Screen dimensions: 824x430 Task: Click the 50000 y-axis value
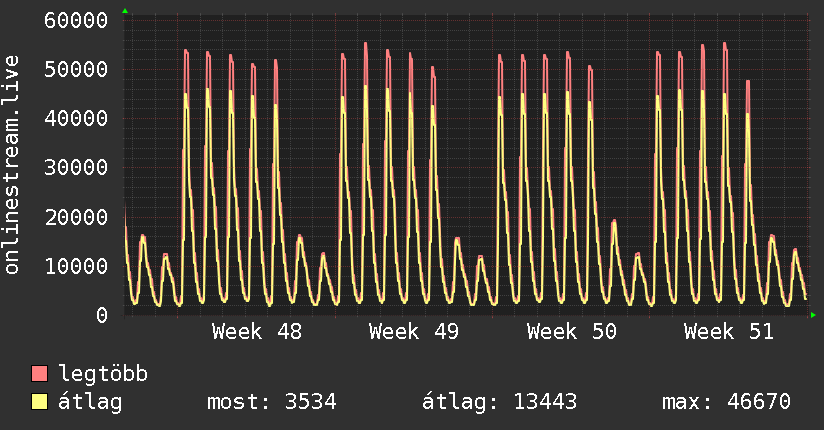[76, 69]
